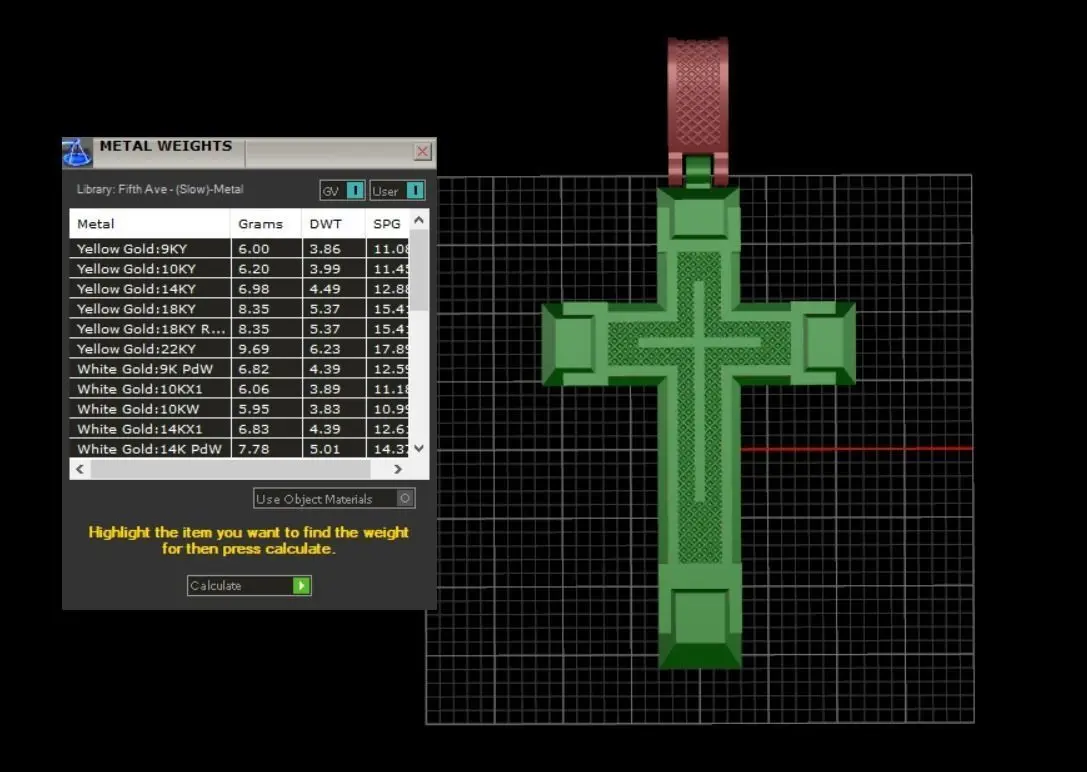The image size is (1087, 772).
Task: Select the Yellow Gold:18KY row
Action: tap(239, 309)
